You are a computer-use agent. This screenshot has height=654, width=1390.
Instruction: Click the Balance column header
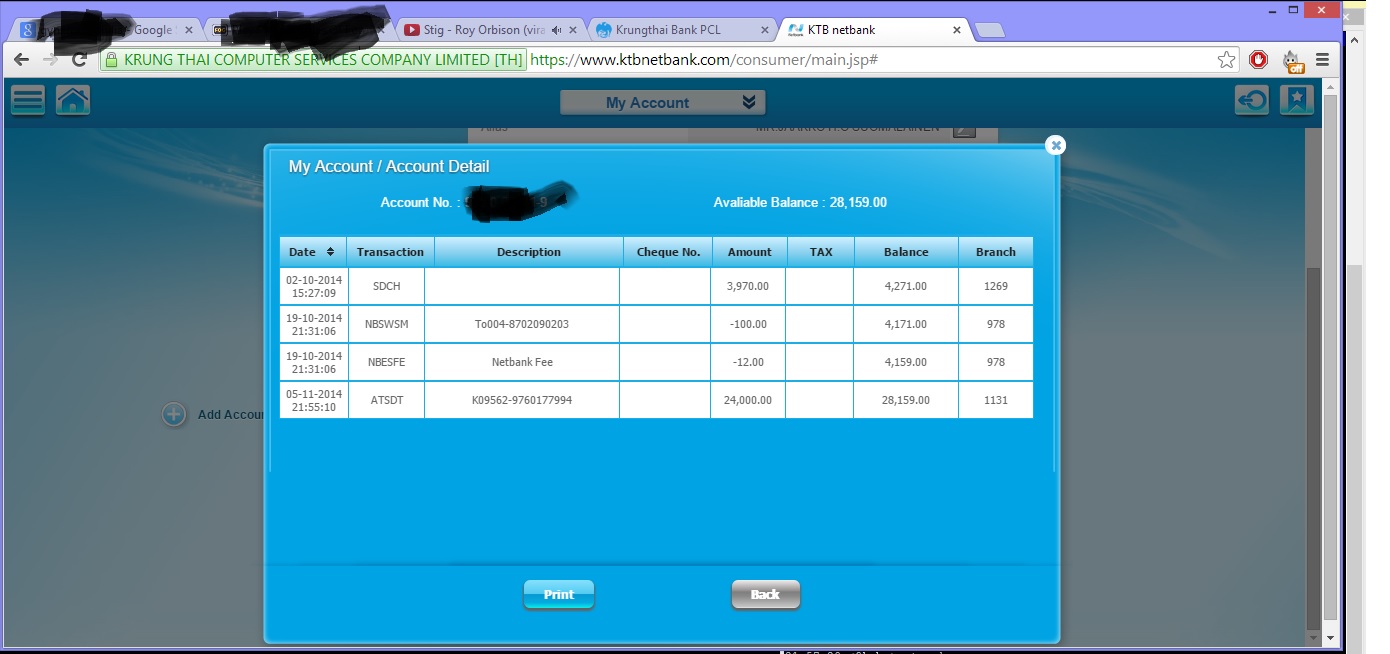coord(906,252)
